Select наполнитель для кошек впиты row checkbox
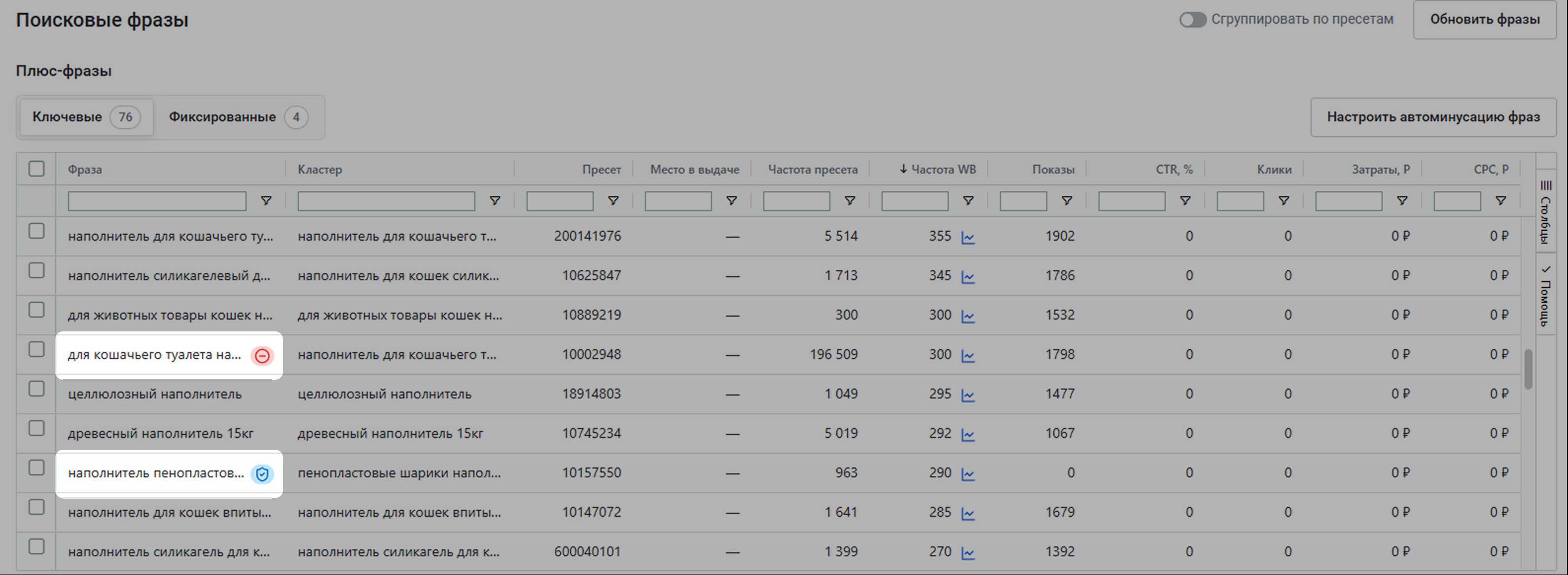This screenshot has width=1568, height=575. tap(36, 507)
